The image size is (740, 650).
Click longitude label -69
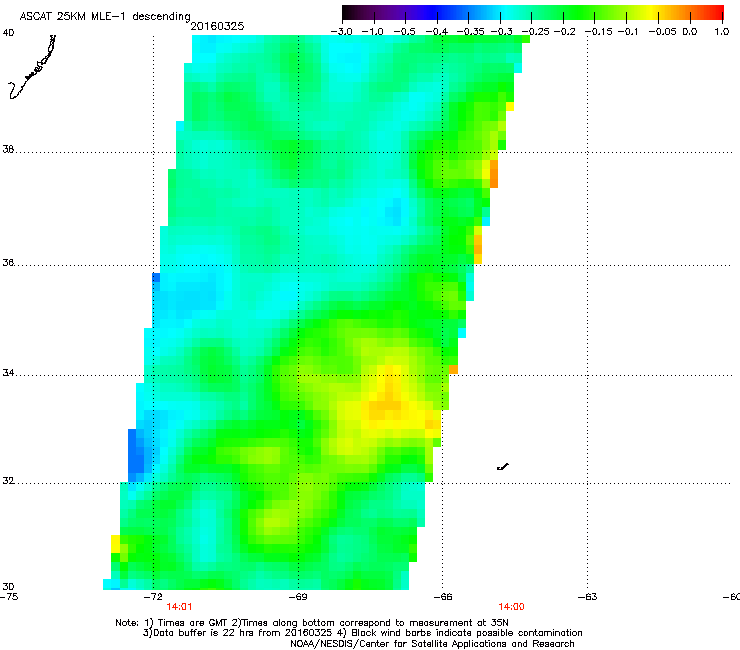(298, 597)
